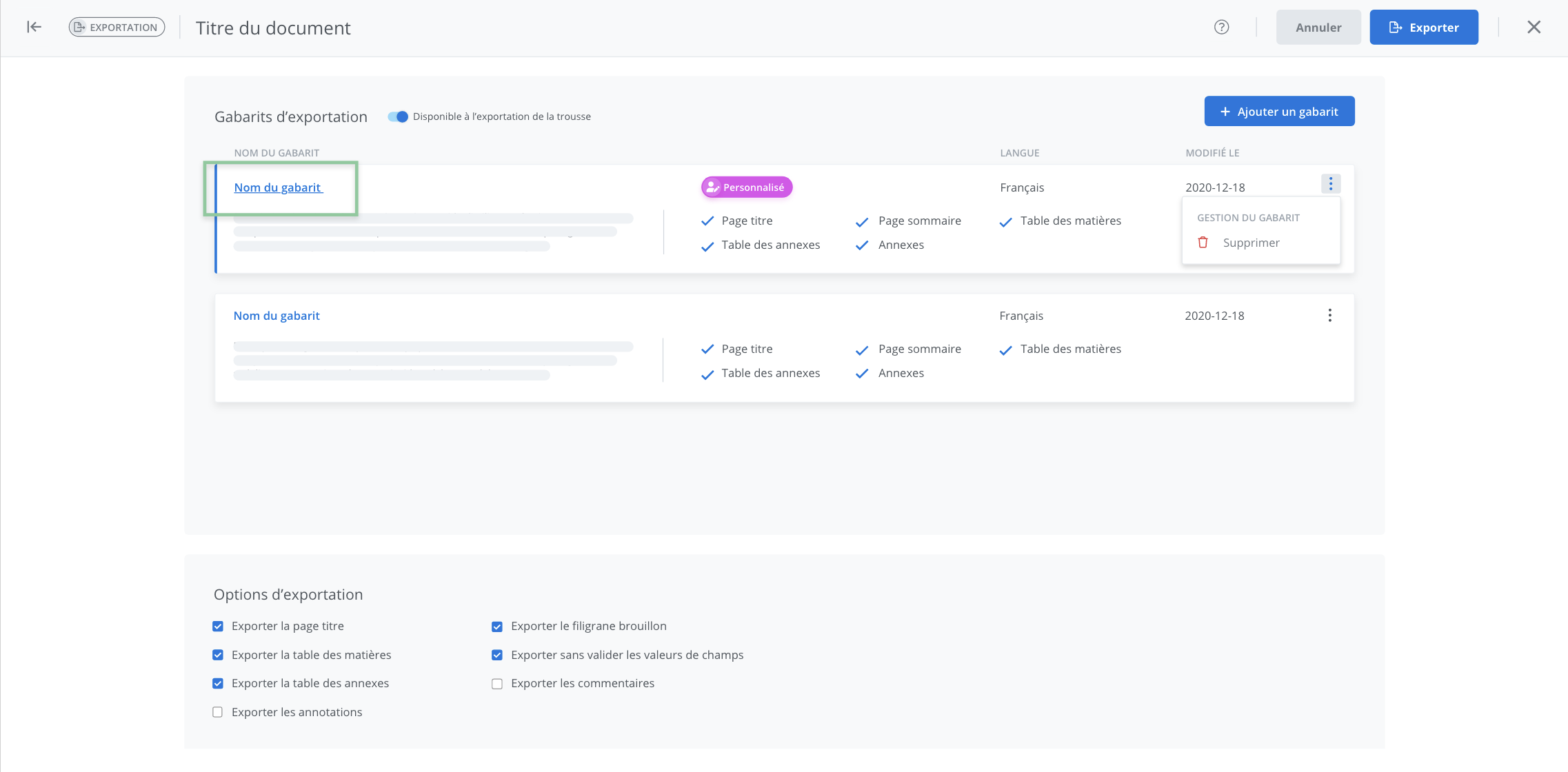Click the blue Exporter button
1568x772 pixels.
click(x=1423, y=28)
